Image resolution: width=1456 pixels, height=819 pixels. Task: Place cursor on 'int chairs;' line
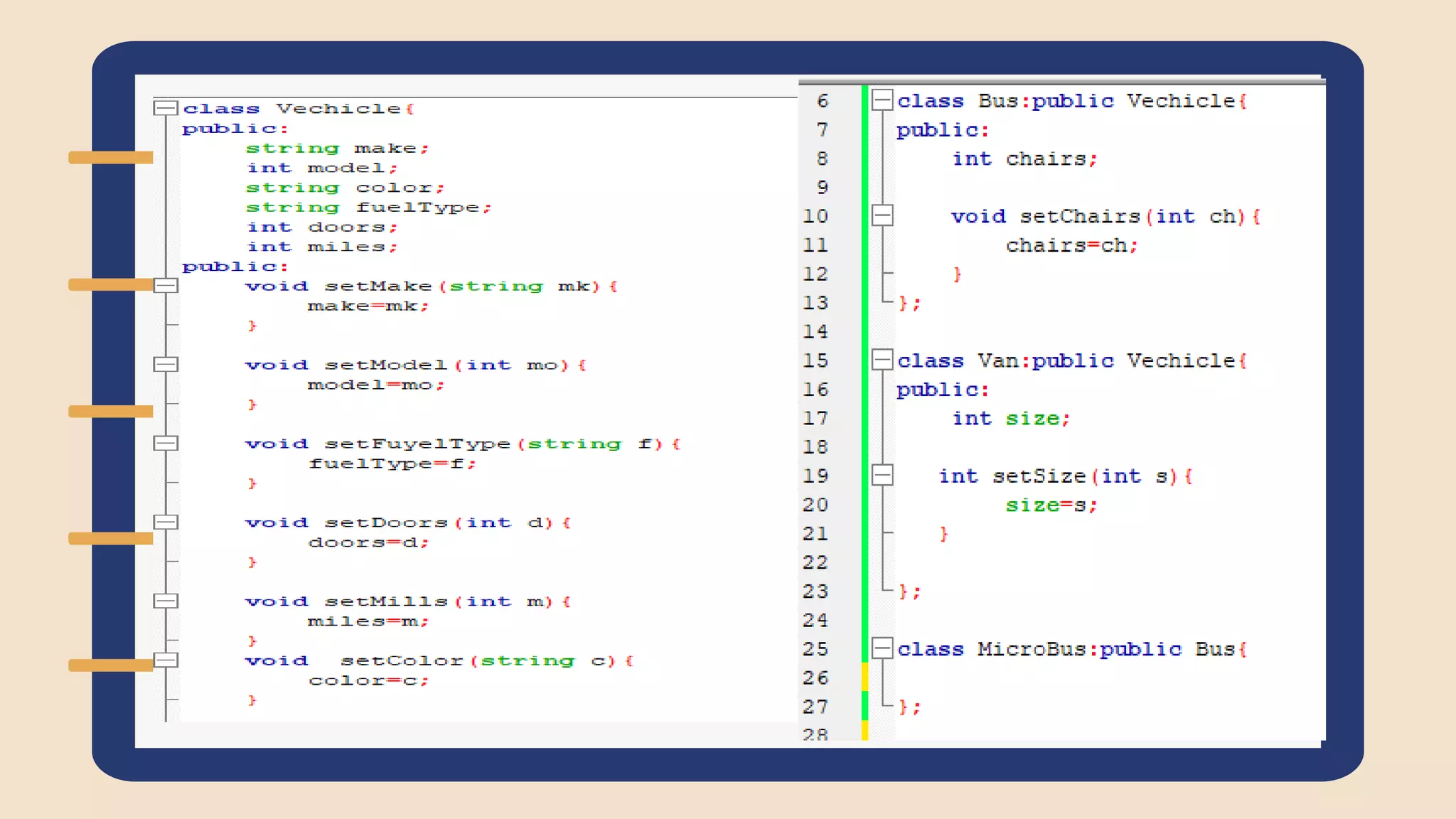pyautogui.click(x=1024, y=159)
